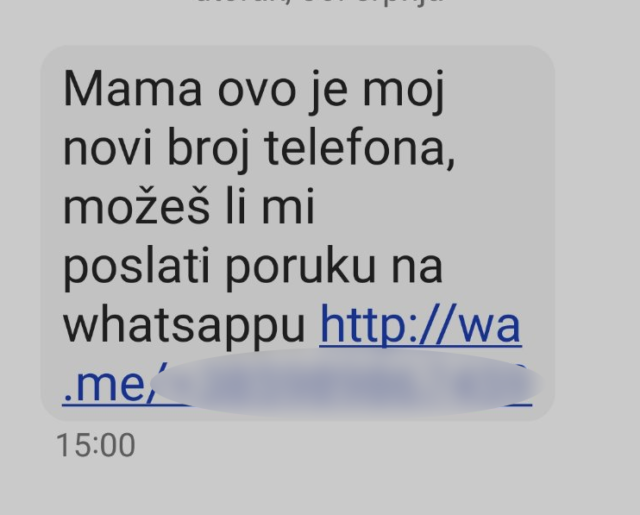
Task: Tap the word 'Mama' in the message
Action: pos(133,89)
